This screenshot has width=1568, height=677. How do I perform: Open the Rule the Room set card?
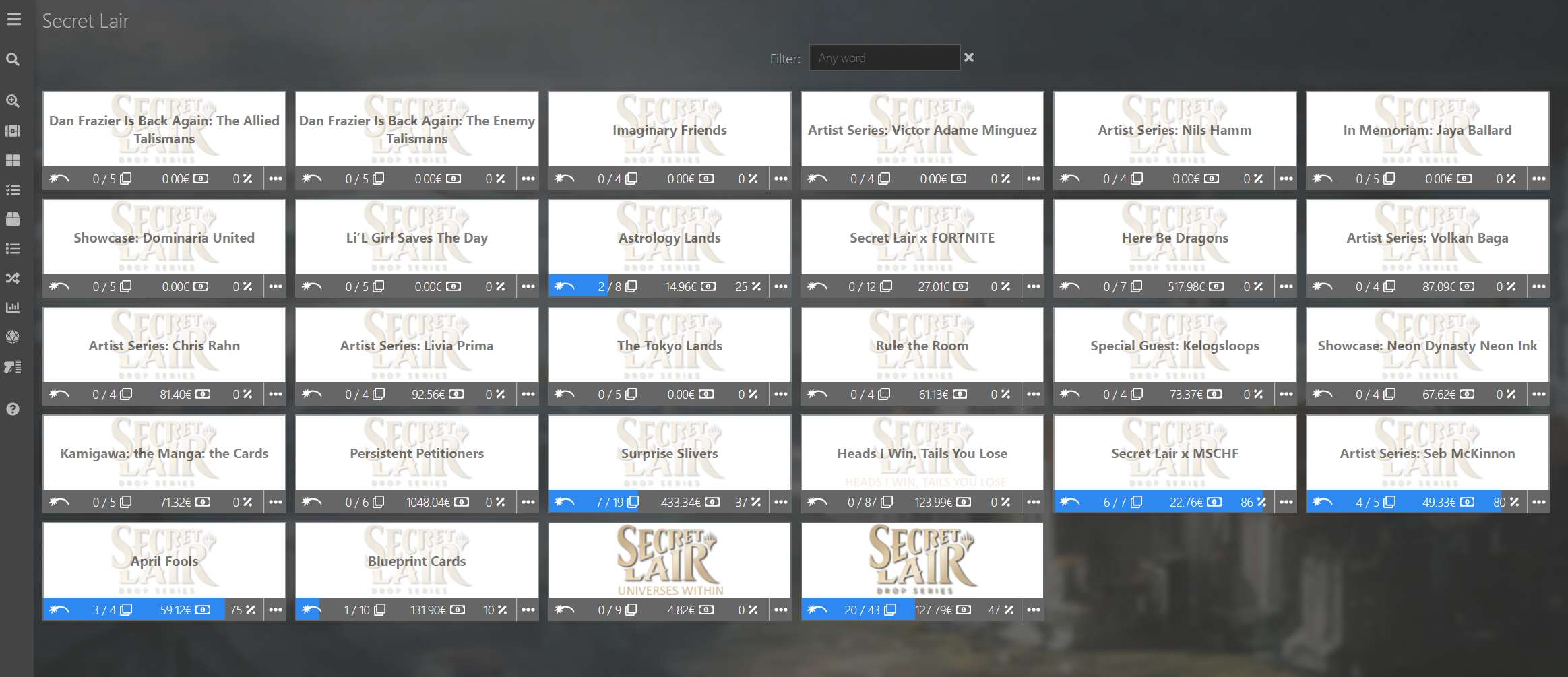(922, 345)
